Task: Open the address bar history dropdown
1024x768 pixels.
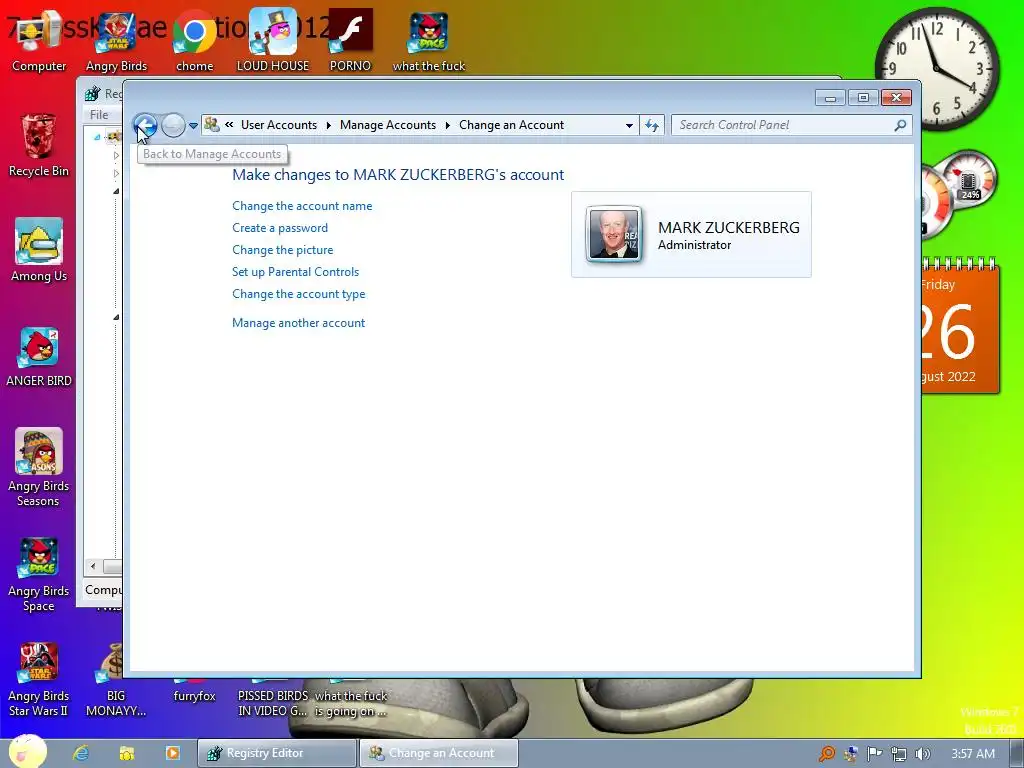Action: pyautogui.click(x=629, y=125)
